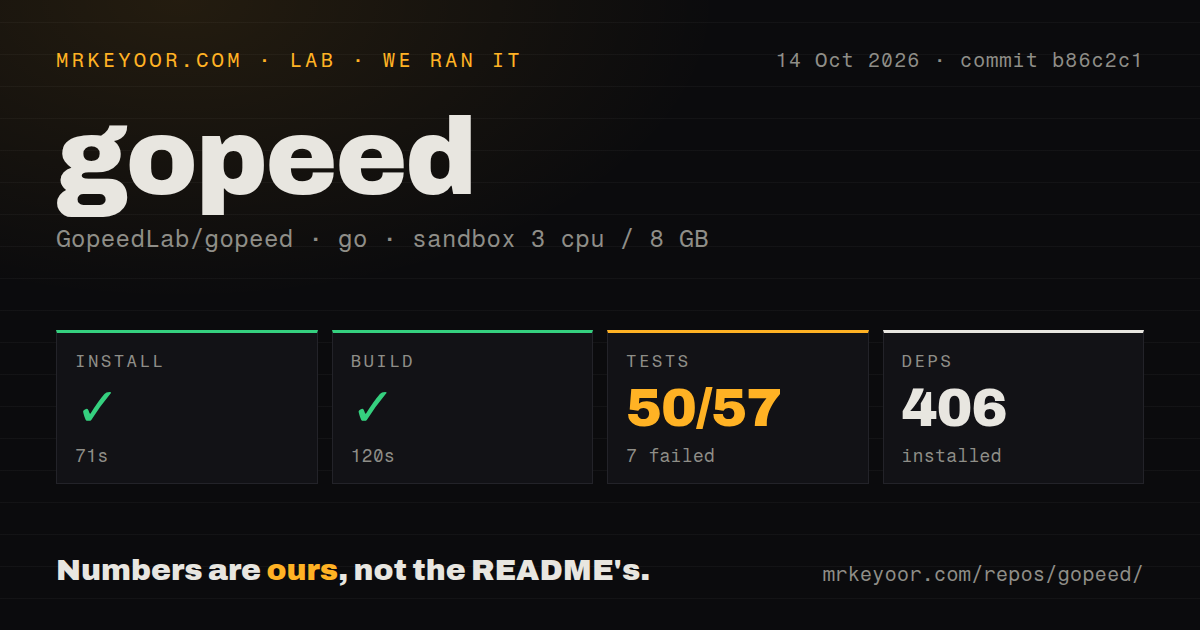Click the 71s install duration
Screen dimensions: 1200x630
[x=91, y=456]
